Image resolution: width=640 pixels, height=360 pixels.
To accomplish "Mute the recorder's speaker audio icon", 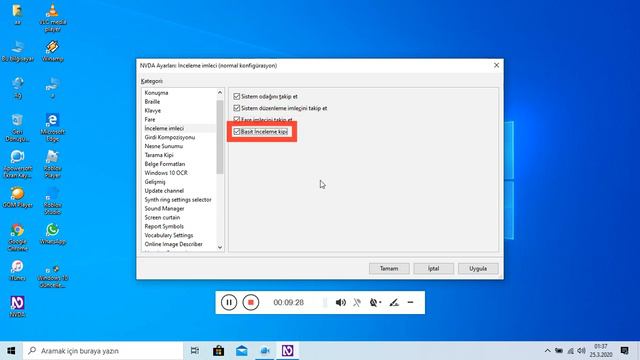I will coord(340,302).
